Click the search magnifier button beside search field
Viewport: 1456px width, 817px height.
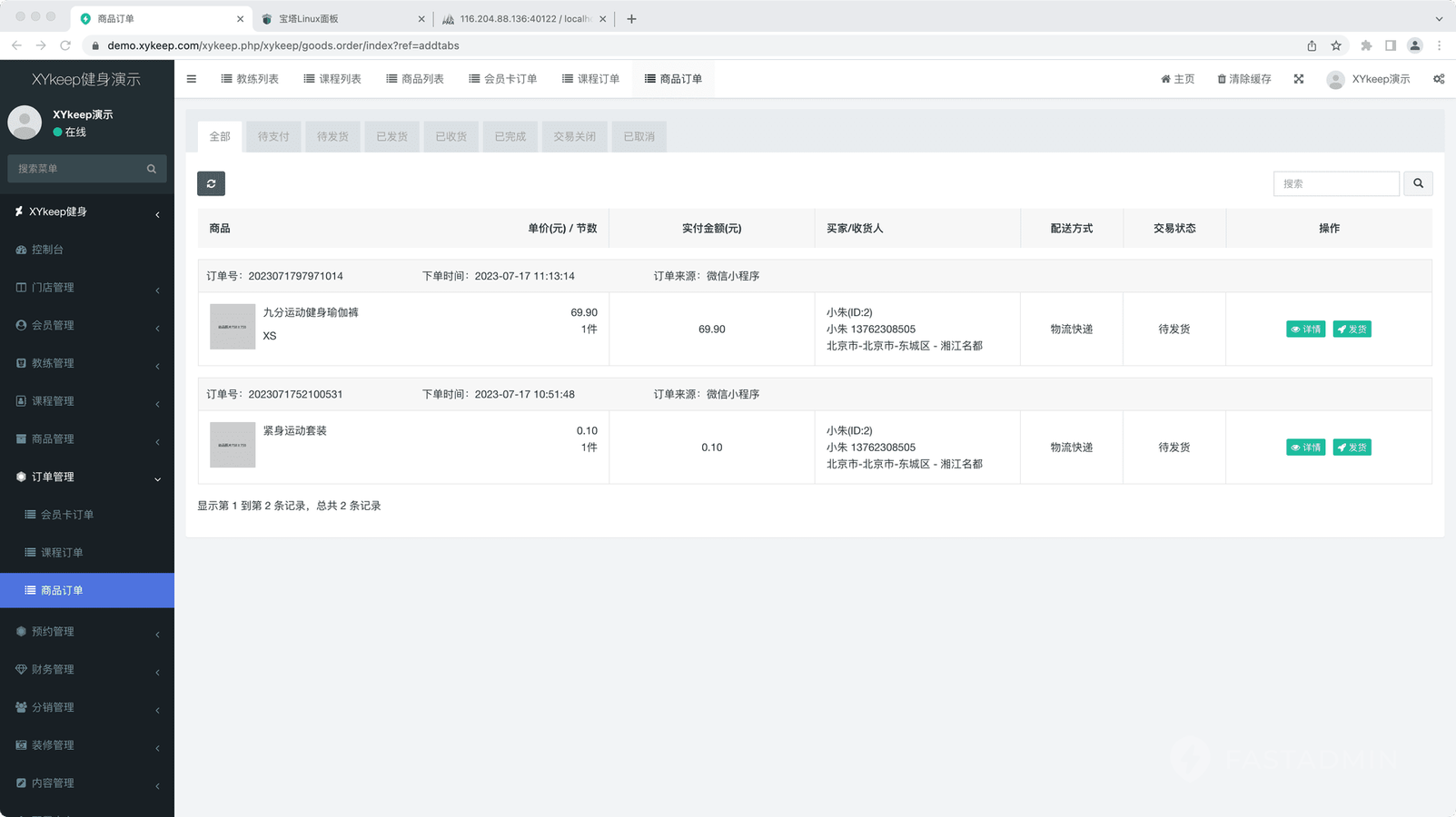tap(1417, 183)
